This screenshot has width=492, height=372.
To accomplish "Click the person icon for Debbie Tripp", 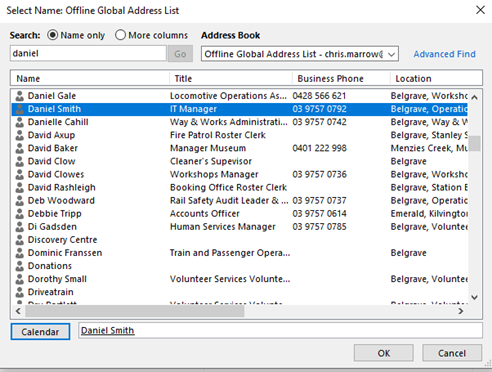I will click(20, 214).
